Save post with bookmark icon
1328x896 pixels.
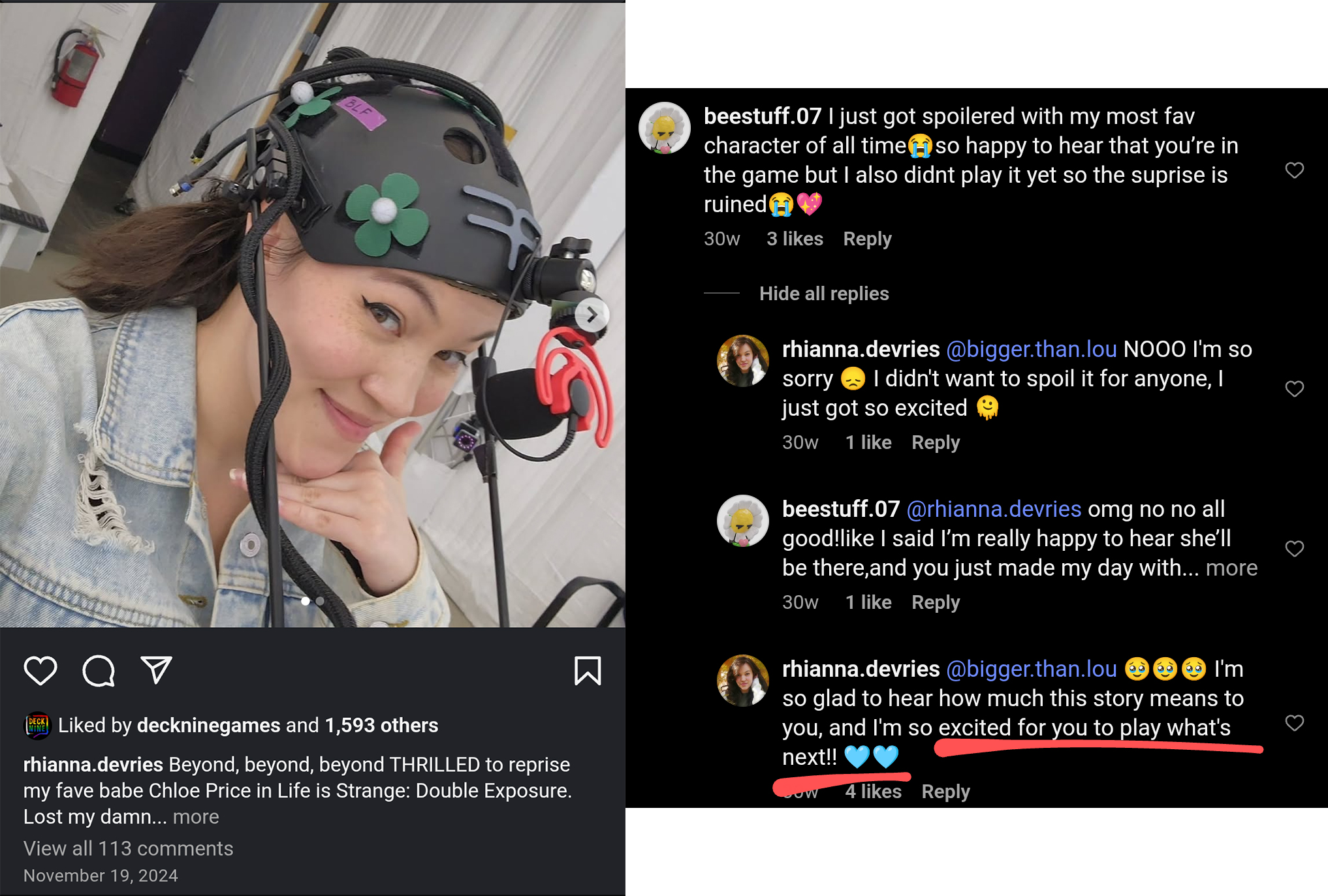click(588, 671)
